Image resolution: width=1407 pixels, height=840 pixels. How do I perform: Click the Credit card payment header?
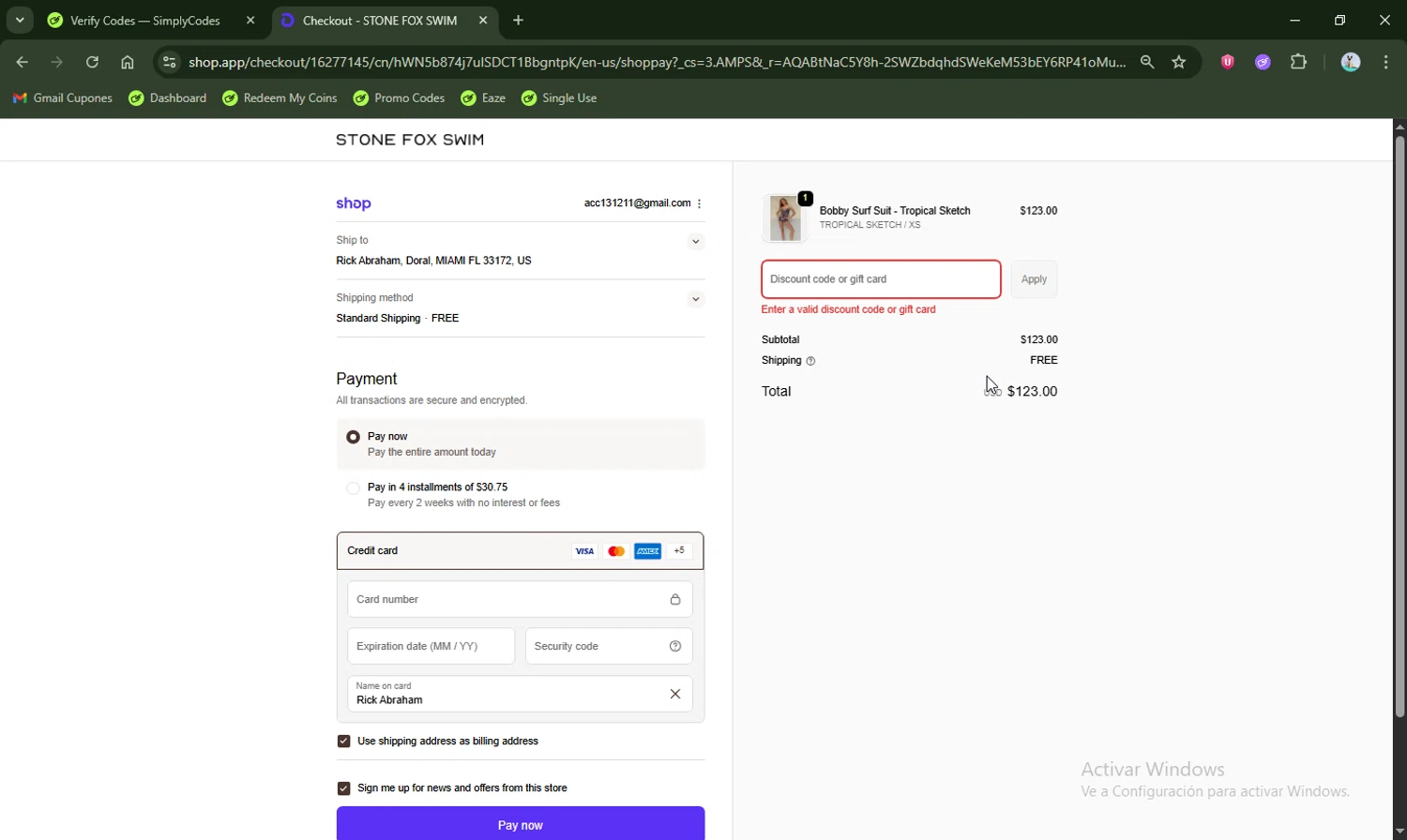(x=520, y=551)
